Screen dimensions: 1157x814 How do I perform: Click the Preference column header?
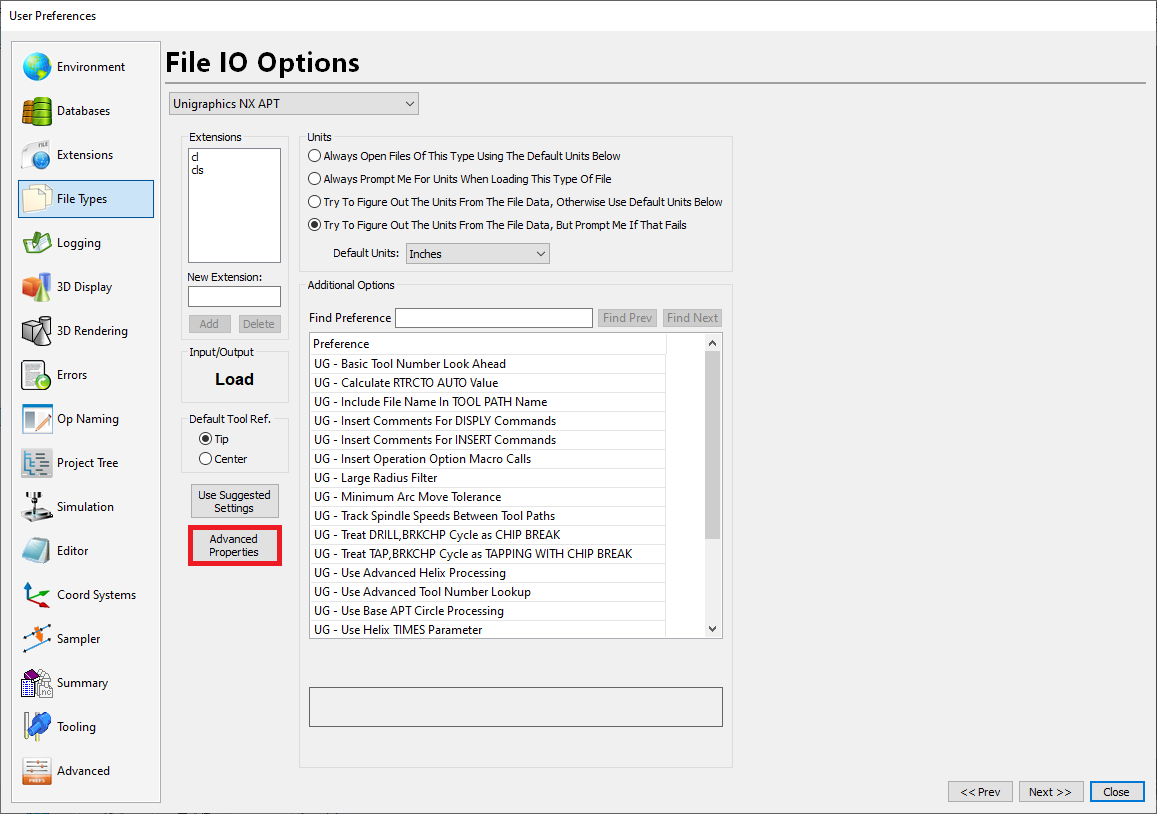[488, 344]
